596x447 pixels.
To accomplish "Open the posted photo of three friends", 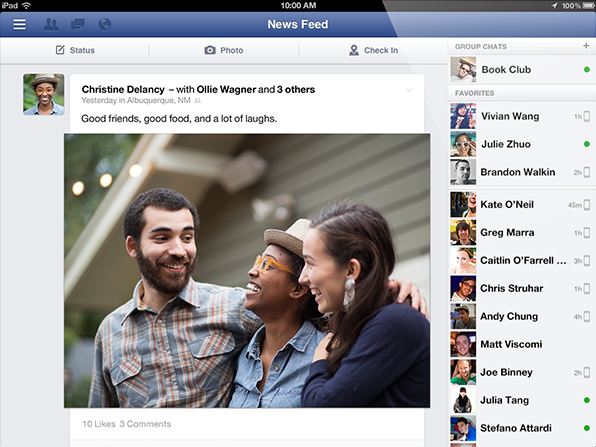I will [247, 271].
